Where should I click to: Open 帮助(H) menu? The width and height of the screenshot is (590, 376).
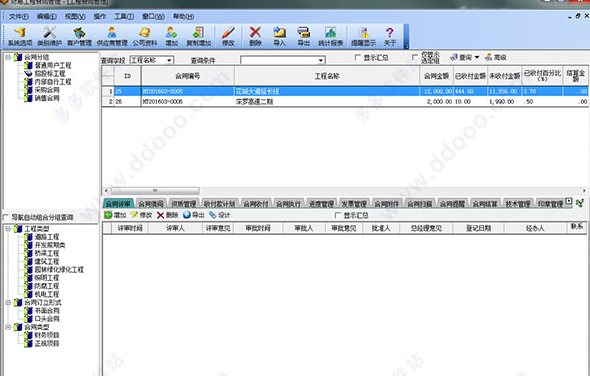pyautogui.click(x=183, y=17)
